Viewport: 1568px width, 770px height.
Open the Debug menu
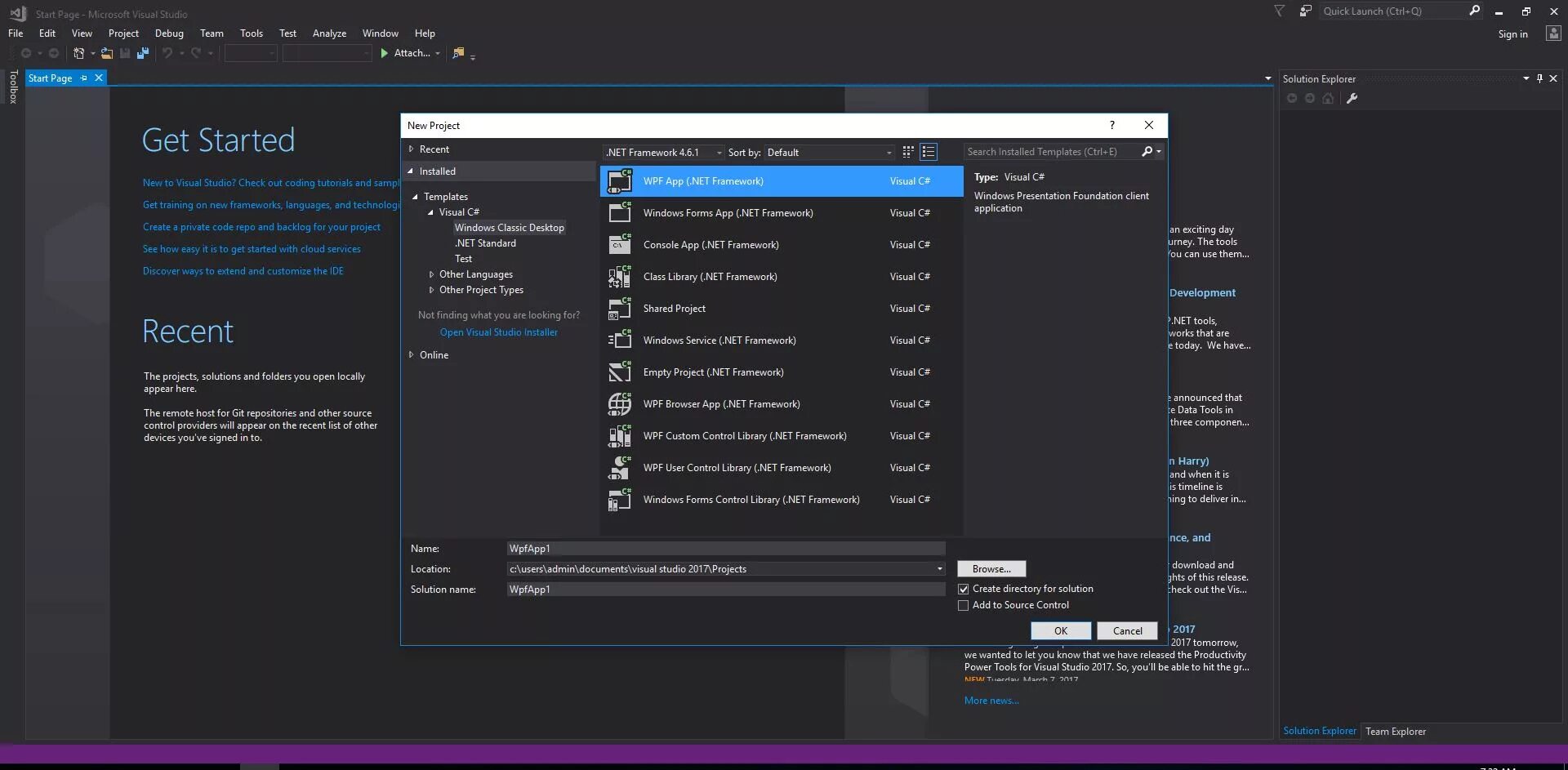tap(169, 33)
